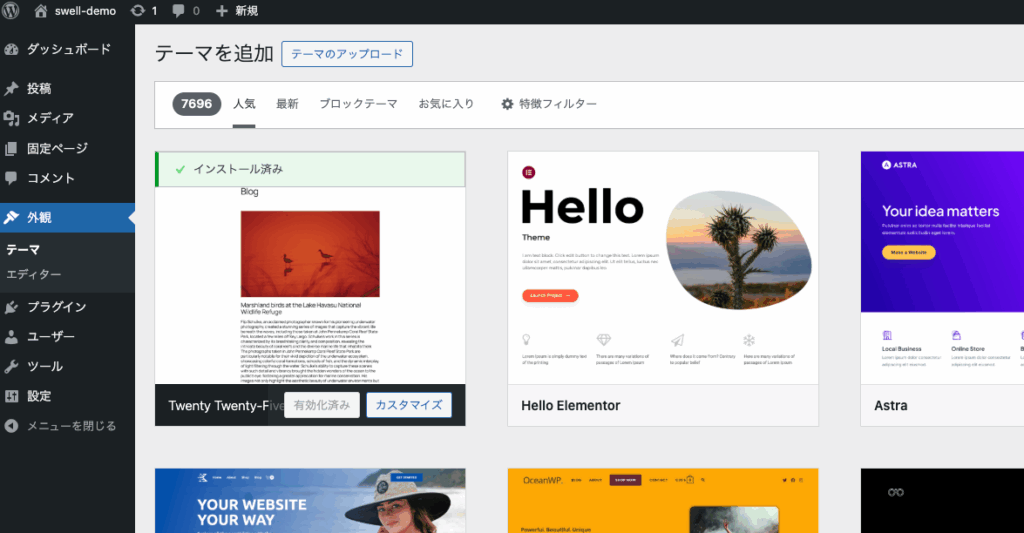Open the Plugins (プラグイン) menu
1024x533 pixels.
coord(56,307)
